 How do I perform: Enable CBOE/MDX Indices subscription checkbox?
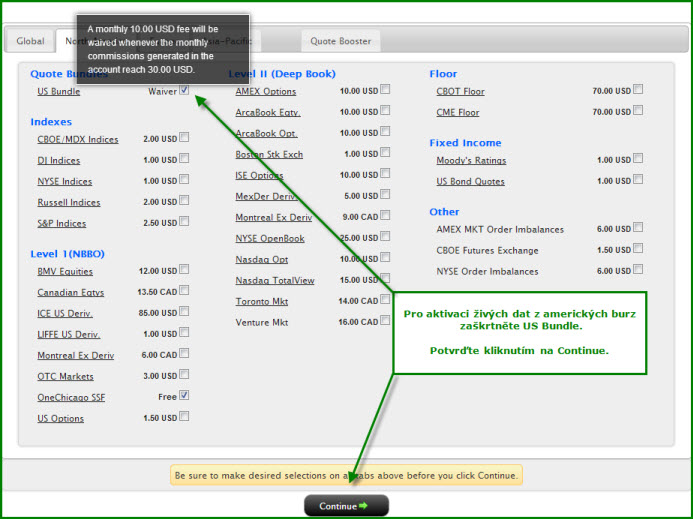[184, 137]
